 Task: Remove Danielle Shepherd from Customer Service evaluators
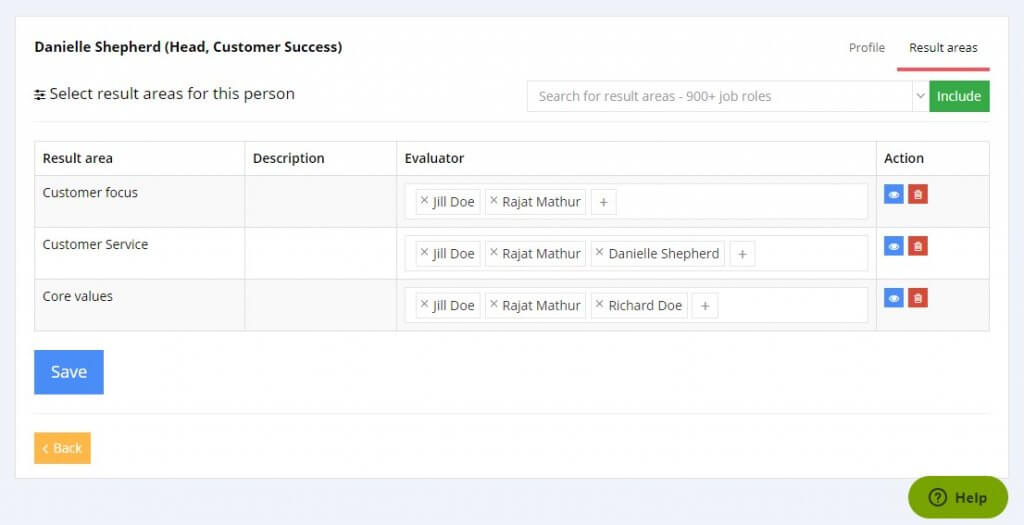tap(600, 253)
